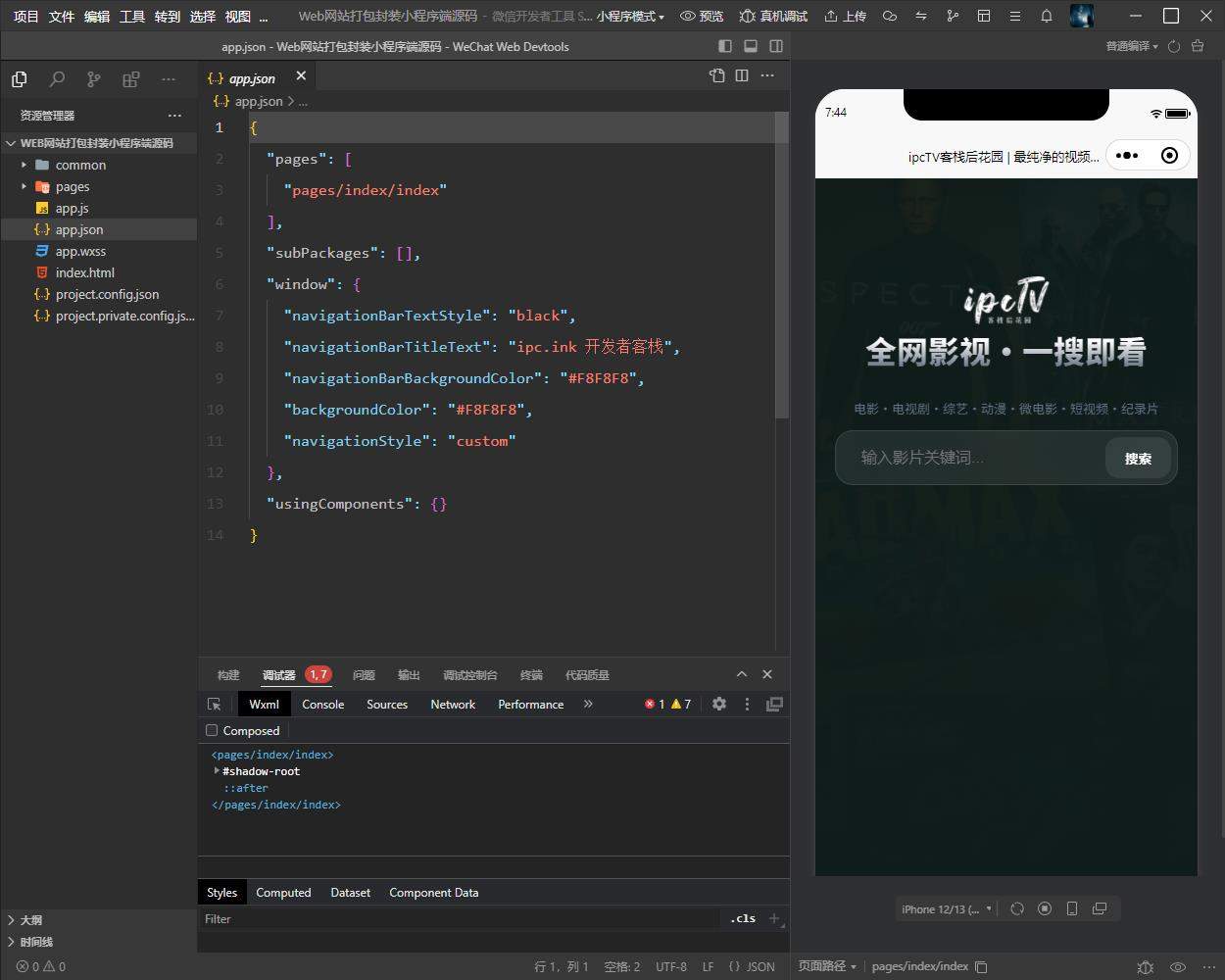Click the 搜索 search button in simulator
The height and width of the screenshot is (980, 1225).
pos(1138,458)
